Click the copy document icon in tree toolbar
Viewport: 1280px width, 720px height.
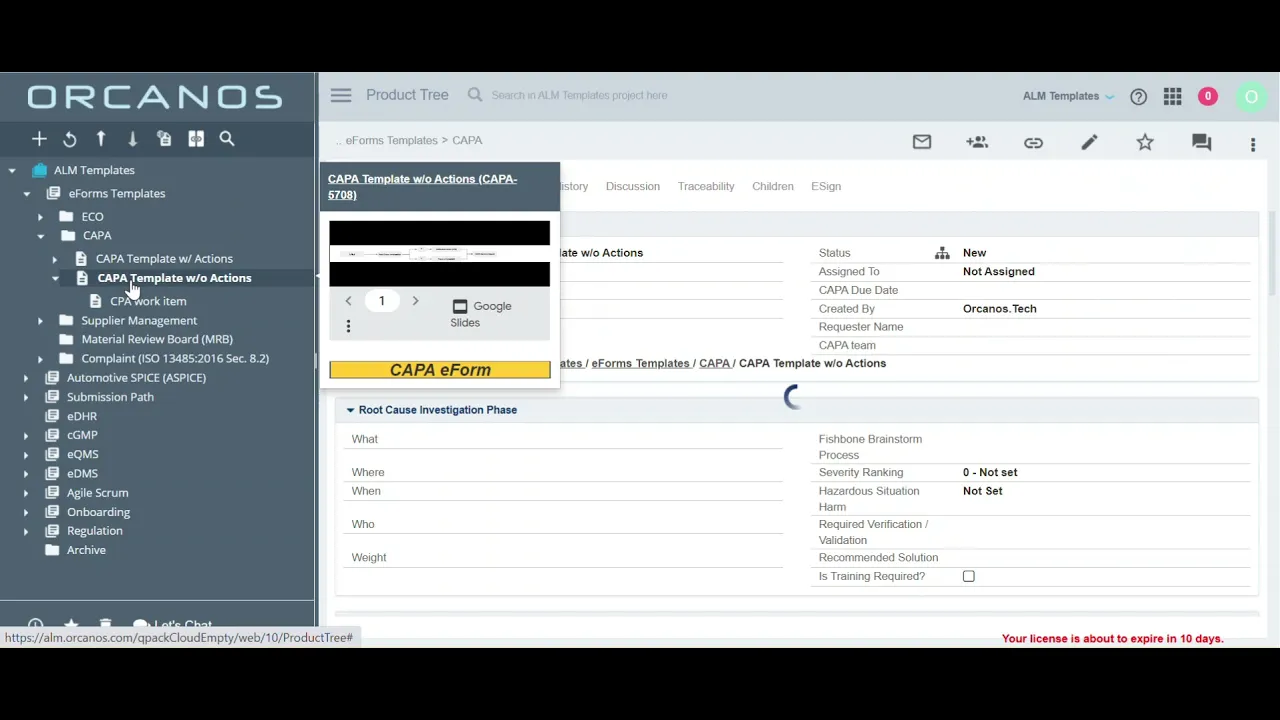(x=164, y=139)
